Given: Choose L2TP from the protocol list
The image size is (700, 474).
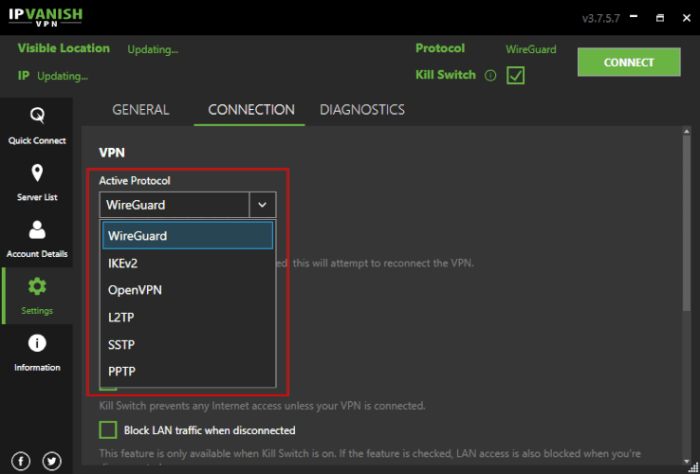Looking at the screenshot, I should coord(188,317).
